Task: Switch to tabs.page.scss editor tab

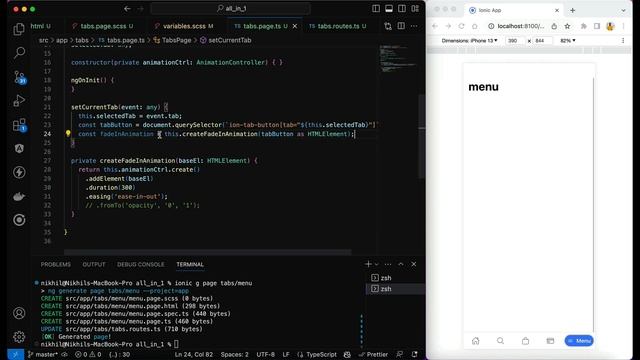Action: [103, 26]
